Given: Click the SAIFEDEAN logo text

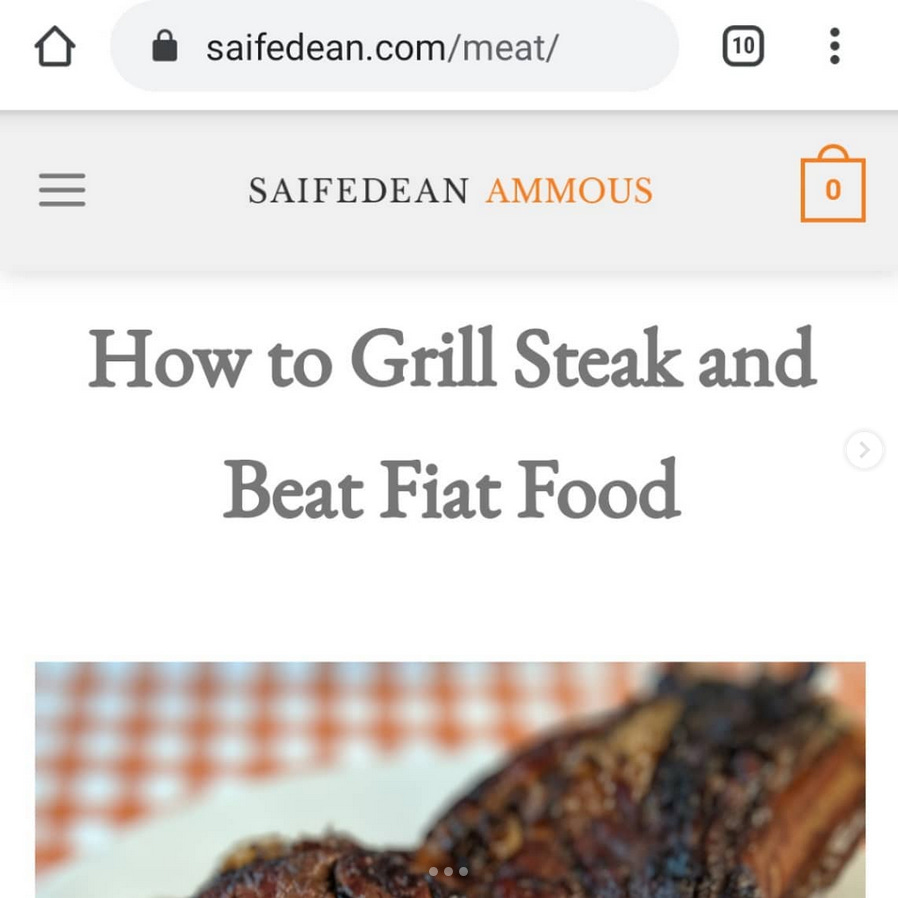Looking at the screenshot, I should (x=359, y=191).
